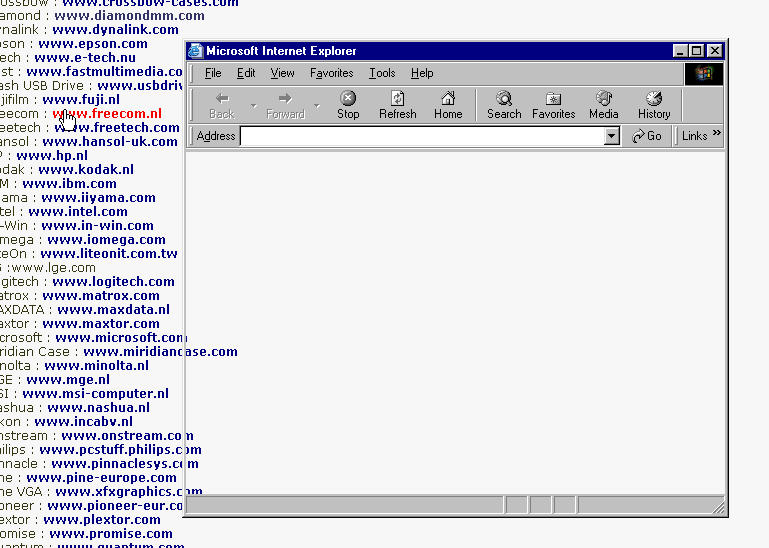Open the Favorites menu in menu bar

[x=332, y=73]
